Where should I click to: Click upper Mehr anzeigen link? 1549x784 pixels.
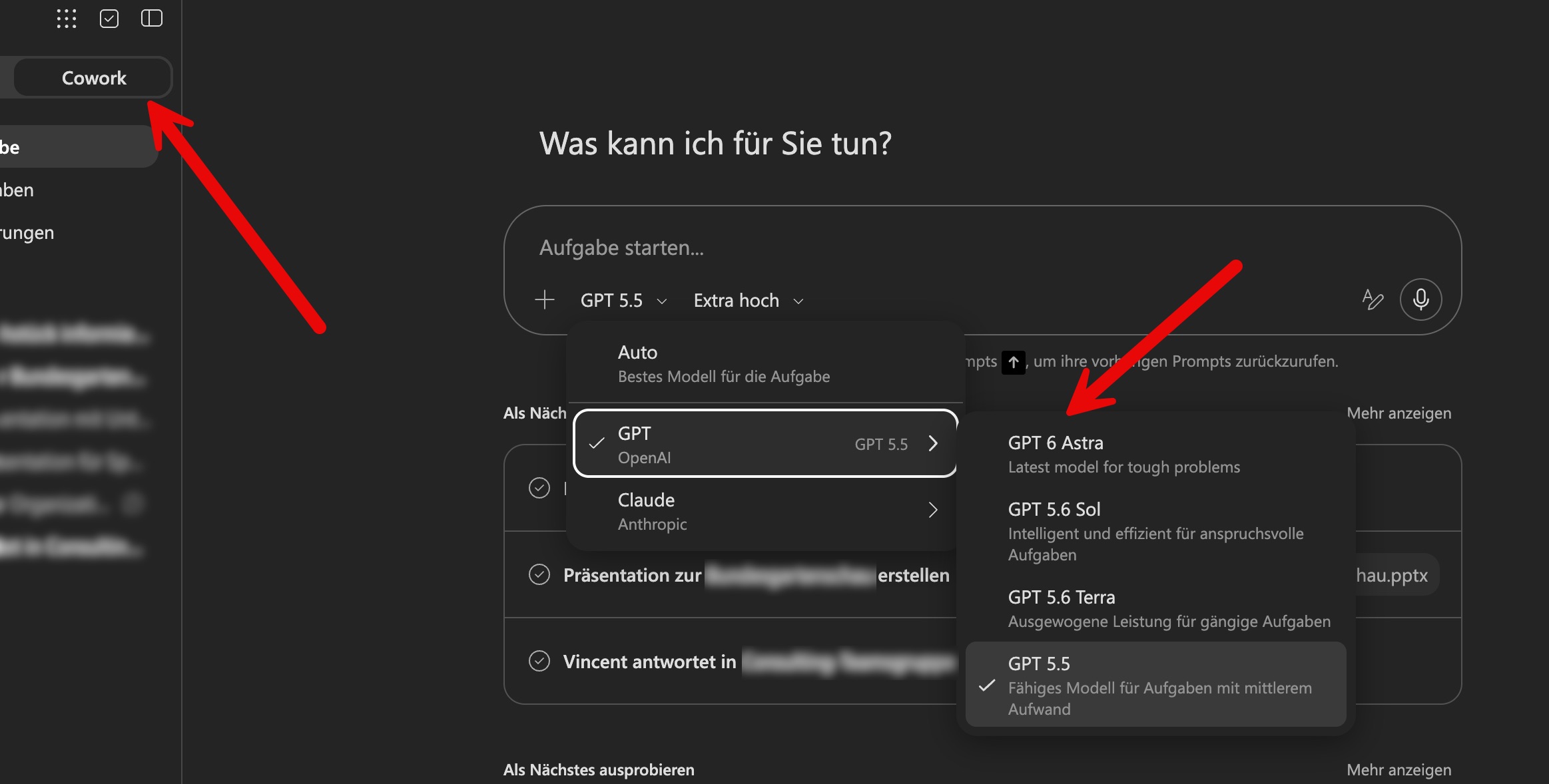[1398, 413]
